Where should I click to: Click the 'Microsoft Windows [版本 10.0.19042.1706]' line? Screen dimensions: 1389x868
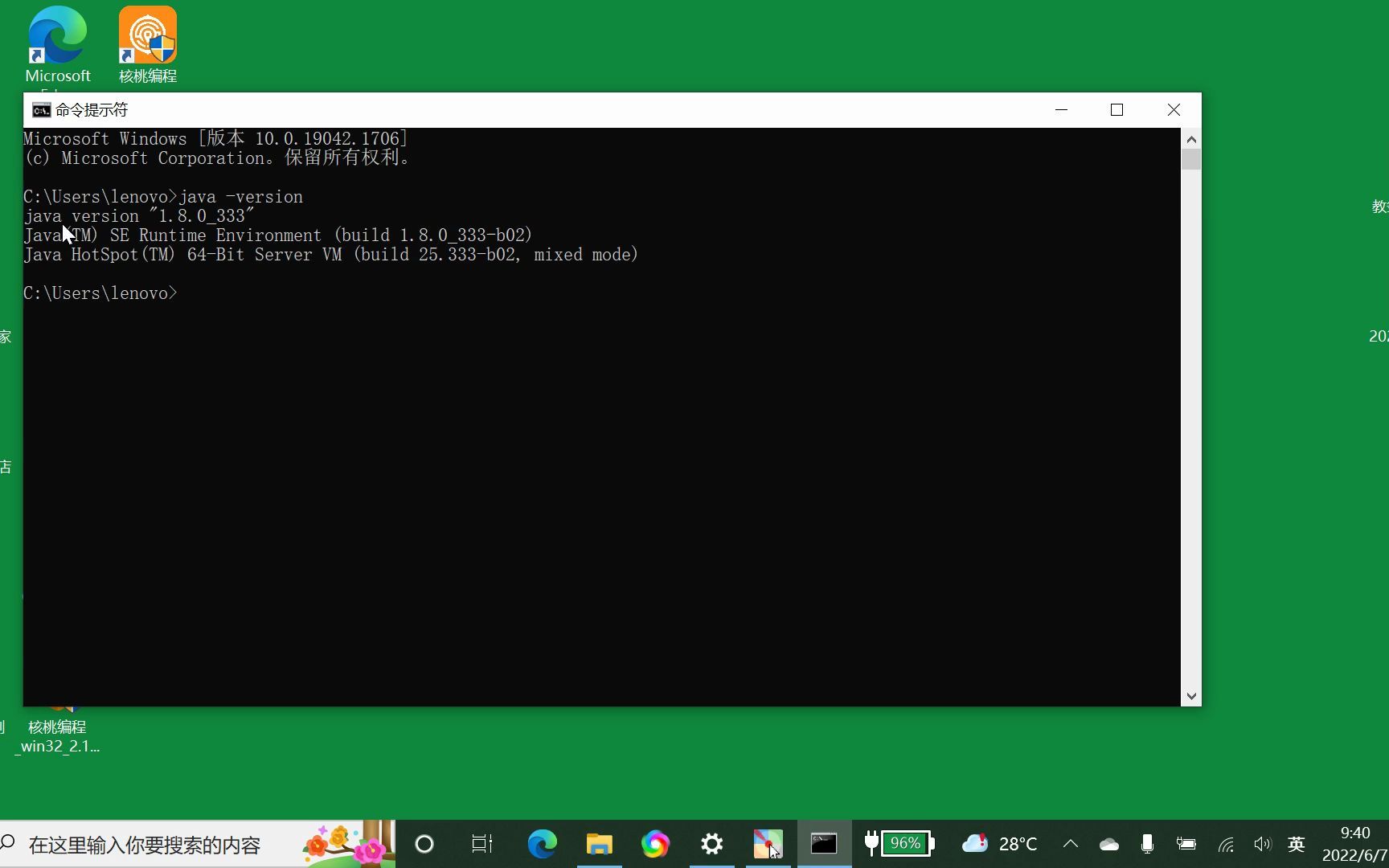(215, 139)
